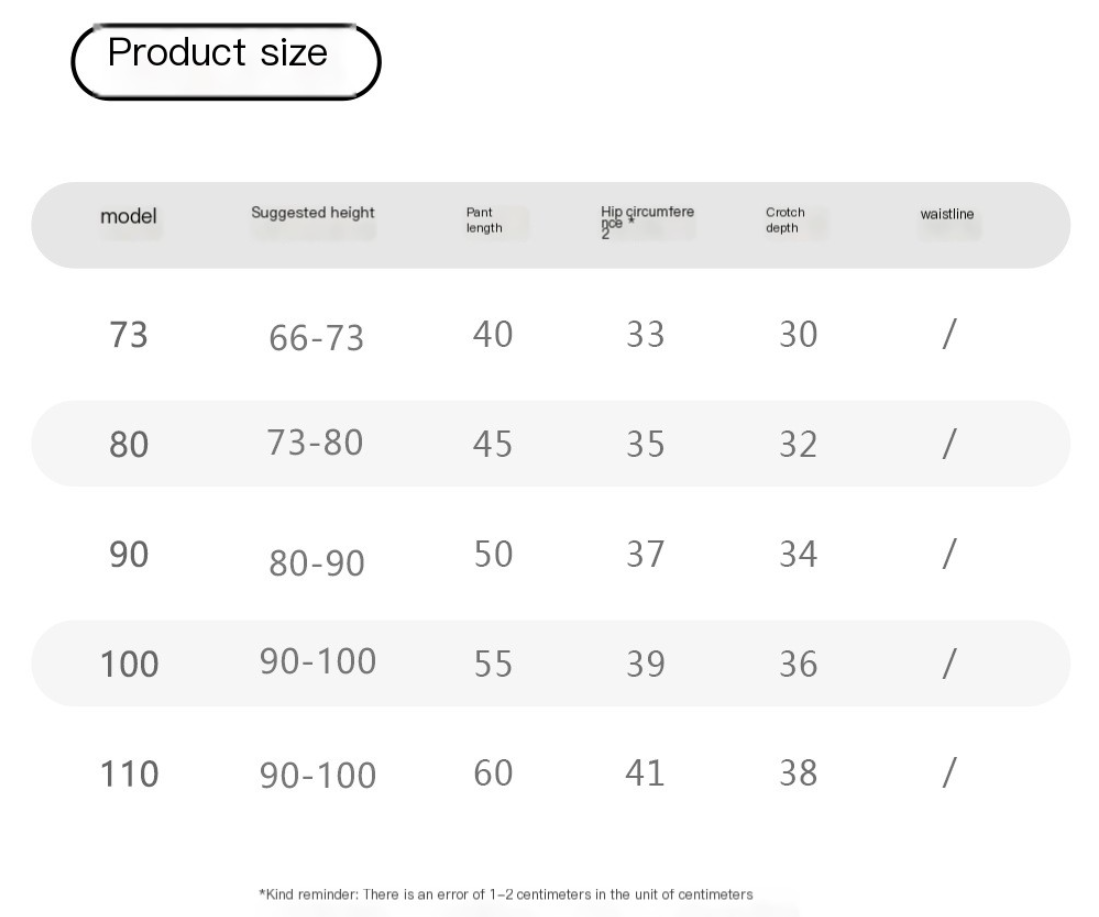Click the waistline slash in row 73
1099x917 pixels.
[949, 334]
